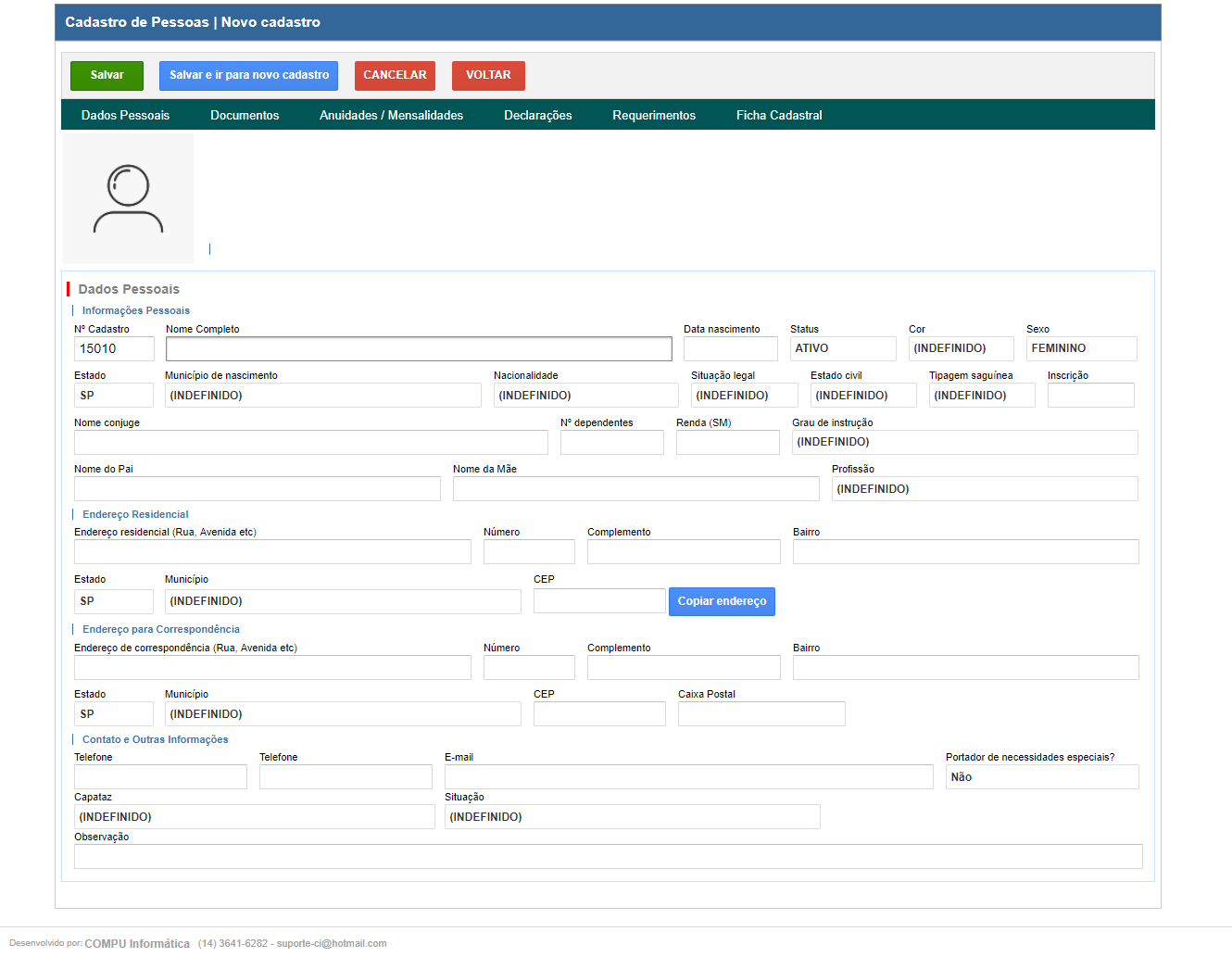Click the suporte-ci@hotmail.com footer email
This screenshot has width=1232, height=957.
point(332,943)
